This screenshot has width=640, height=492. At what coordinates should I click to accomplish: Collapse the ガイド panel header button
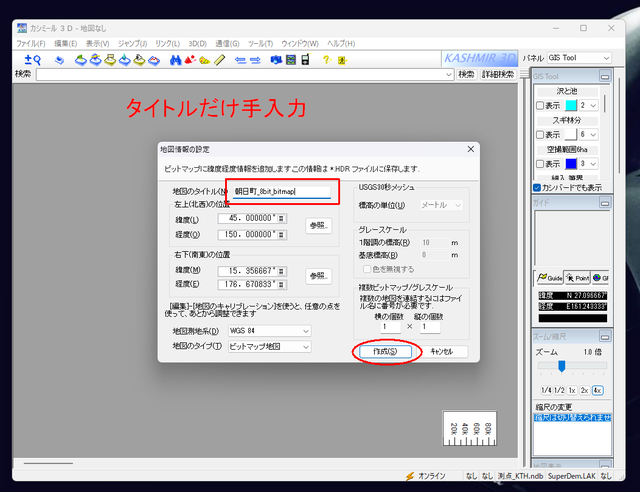605,203
